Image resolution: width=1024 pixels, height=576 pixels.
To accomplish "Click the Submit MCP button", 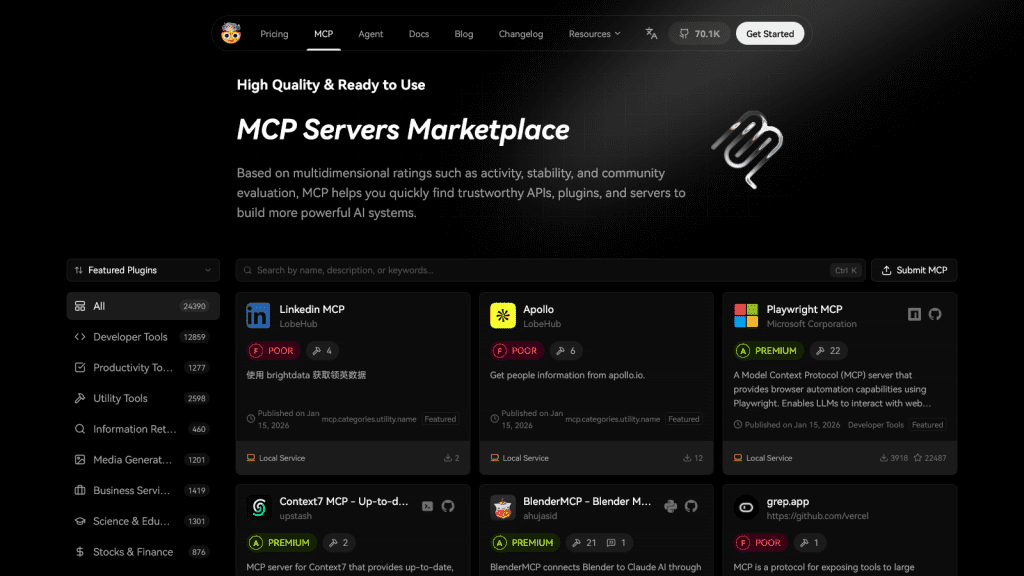I will (x=914, y=270).
